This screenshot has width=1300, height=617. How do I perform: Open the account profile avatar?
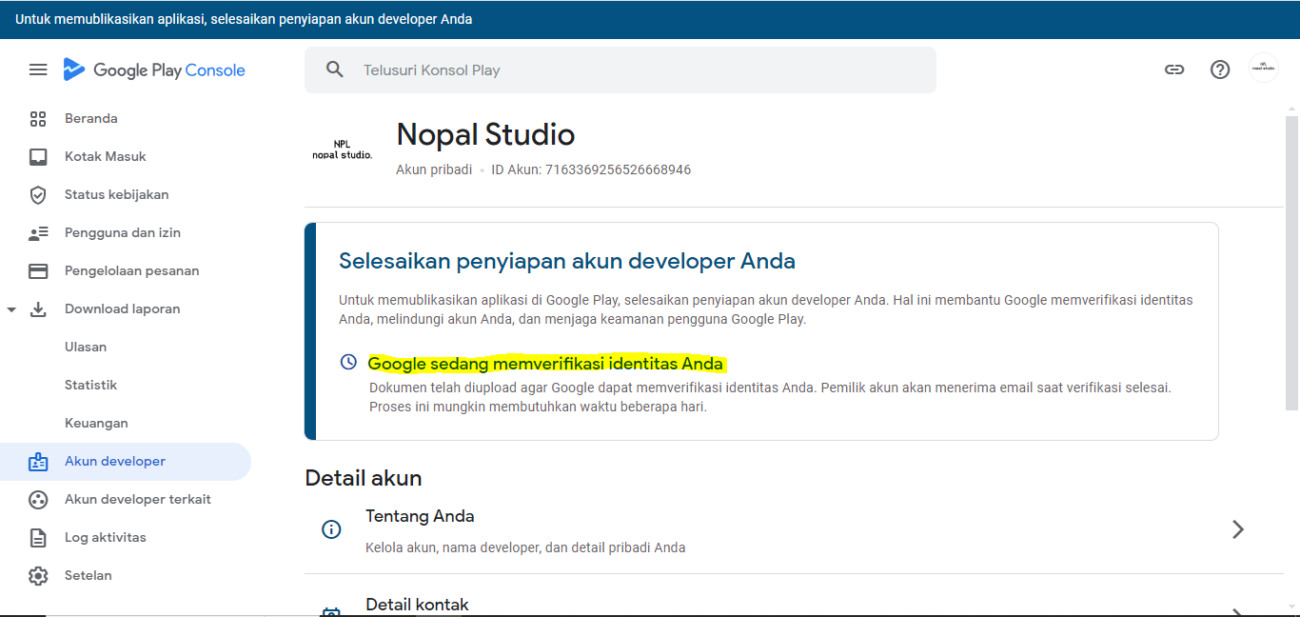tap(1263, 69)
